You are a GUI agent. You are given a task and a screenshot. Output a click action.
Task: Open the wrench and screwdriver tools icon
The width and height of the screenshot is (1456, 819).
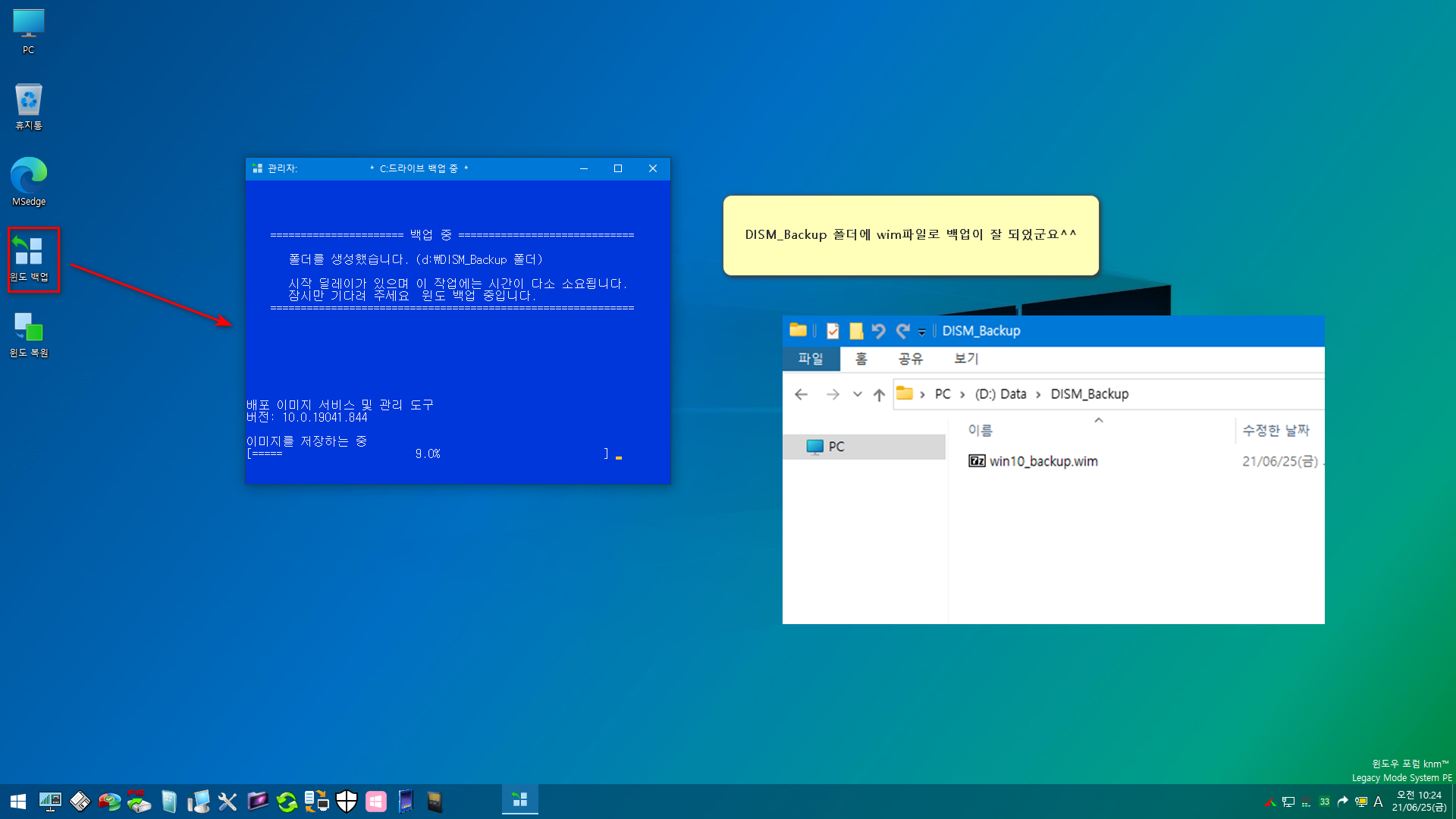[227, 801]
